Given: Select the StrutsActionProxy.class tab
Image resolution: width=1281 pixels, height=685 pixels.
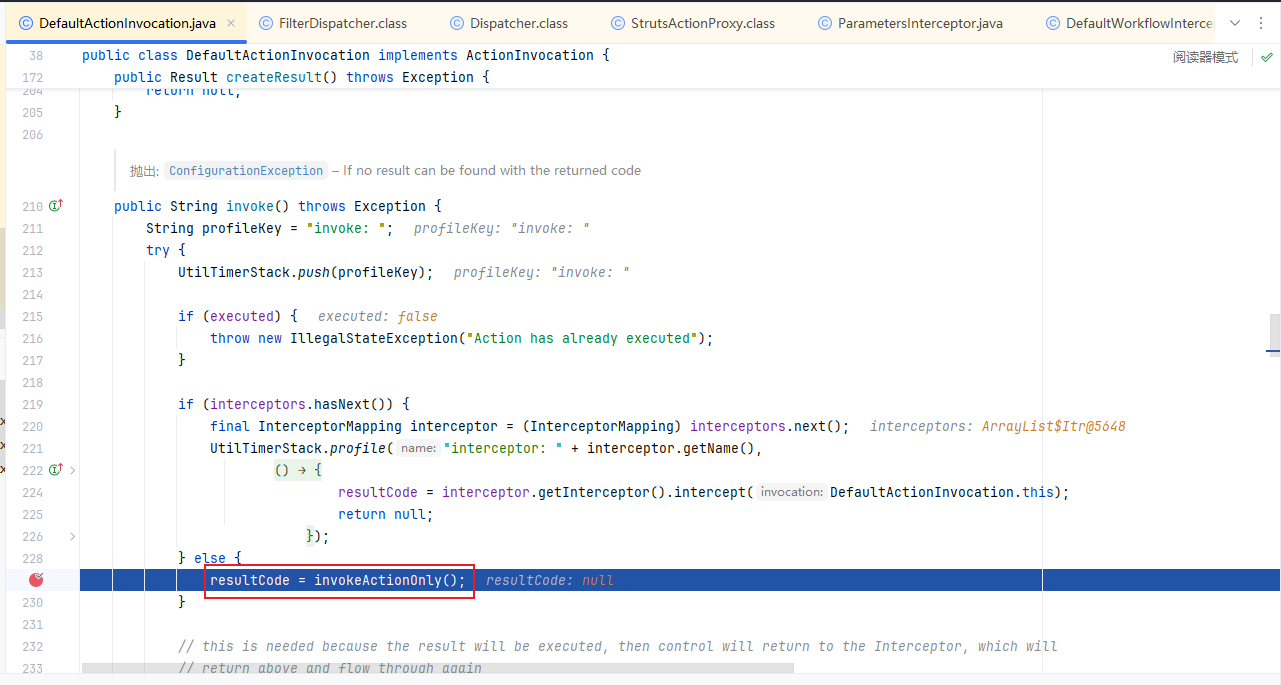Looking at the screenshot, I should pos(692,23).
